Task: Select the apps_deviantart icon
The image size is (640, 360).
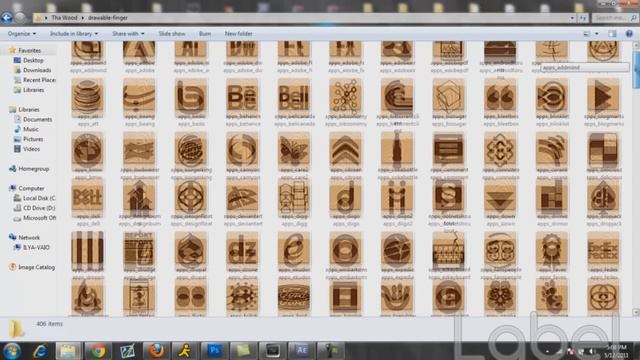Action: click(242, 197)
